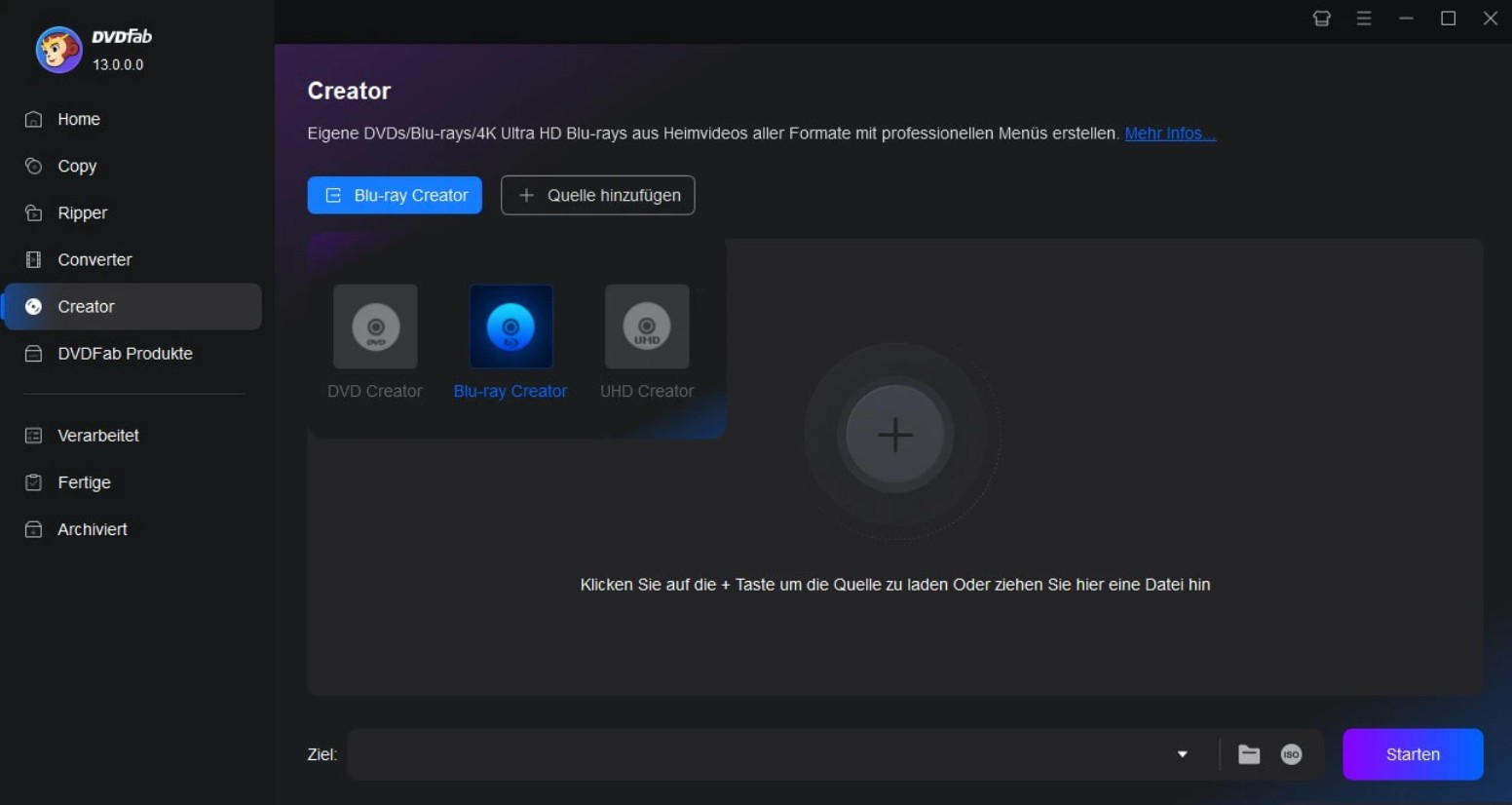
Task: Show the Verarbeitet task list
Action: point(132,436)
